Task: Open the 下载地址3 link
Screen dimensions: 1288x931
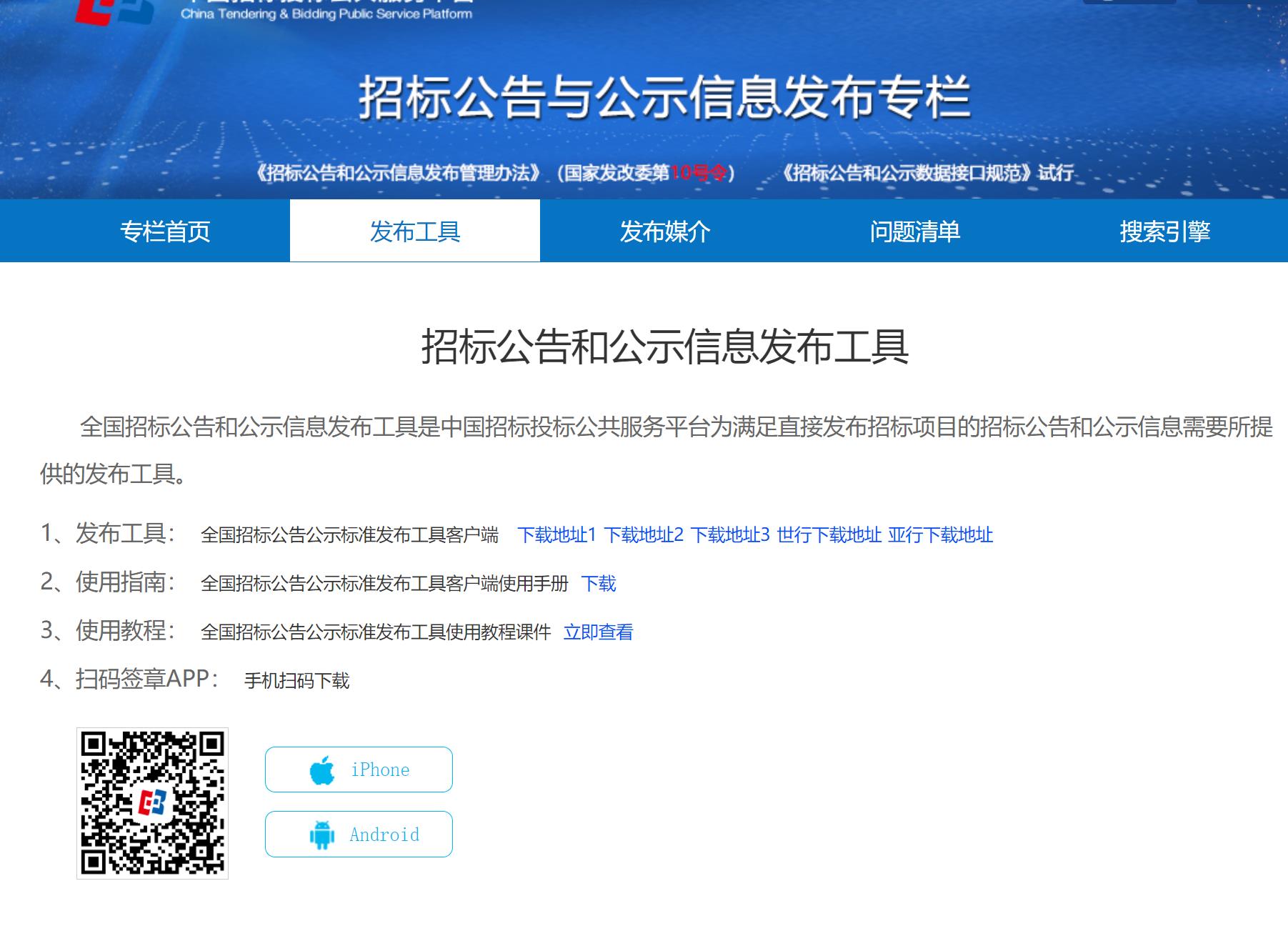Action: click(730, 535)
